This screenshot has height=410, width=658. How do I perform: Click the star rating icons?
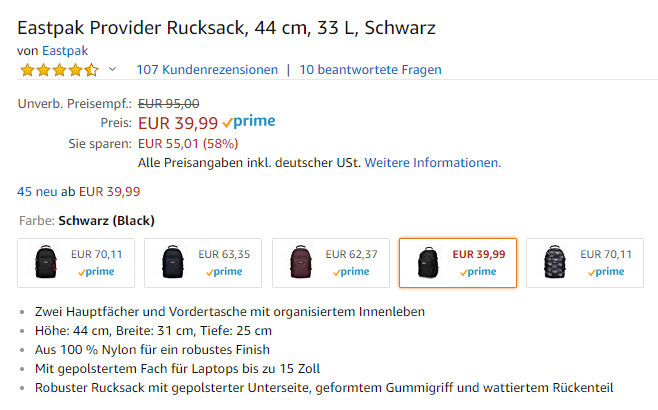(x=58, y=70)
